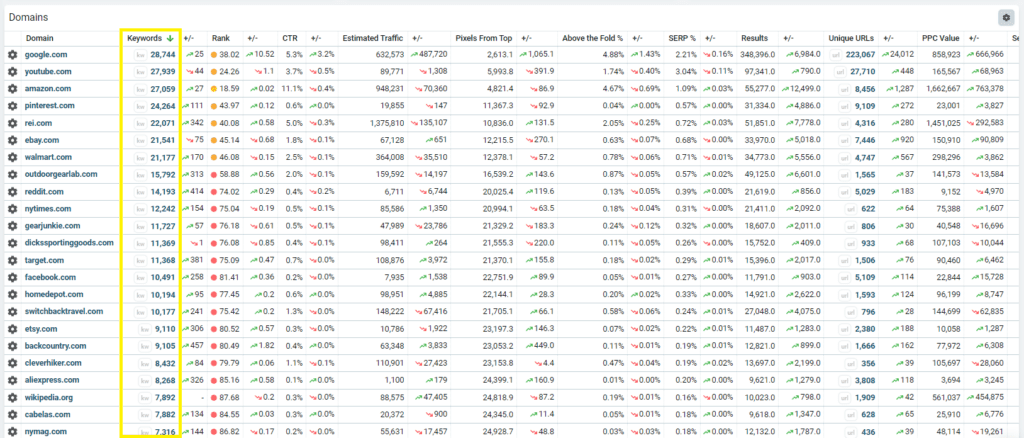The width and height of the screenshot is (1024, 438).
Task: Open the youtube.com domain link
Action: (x=48, y=72)
